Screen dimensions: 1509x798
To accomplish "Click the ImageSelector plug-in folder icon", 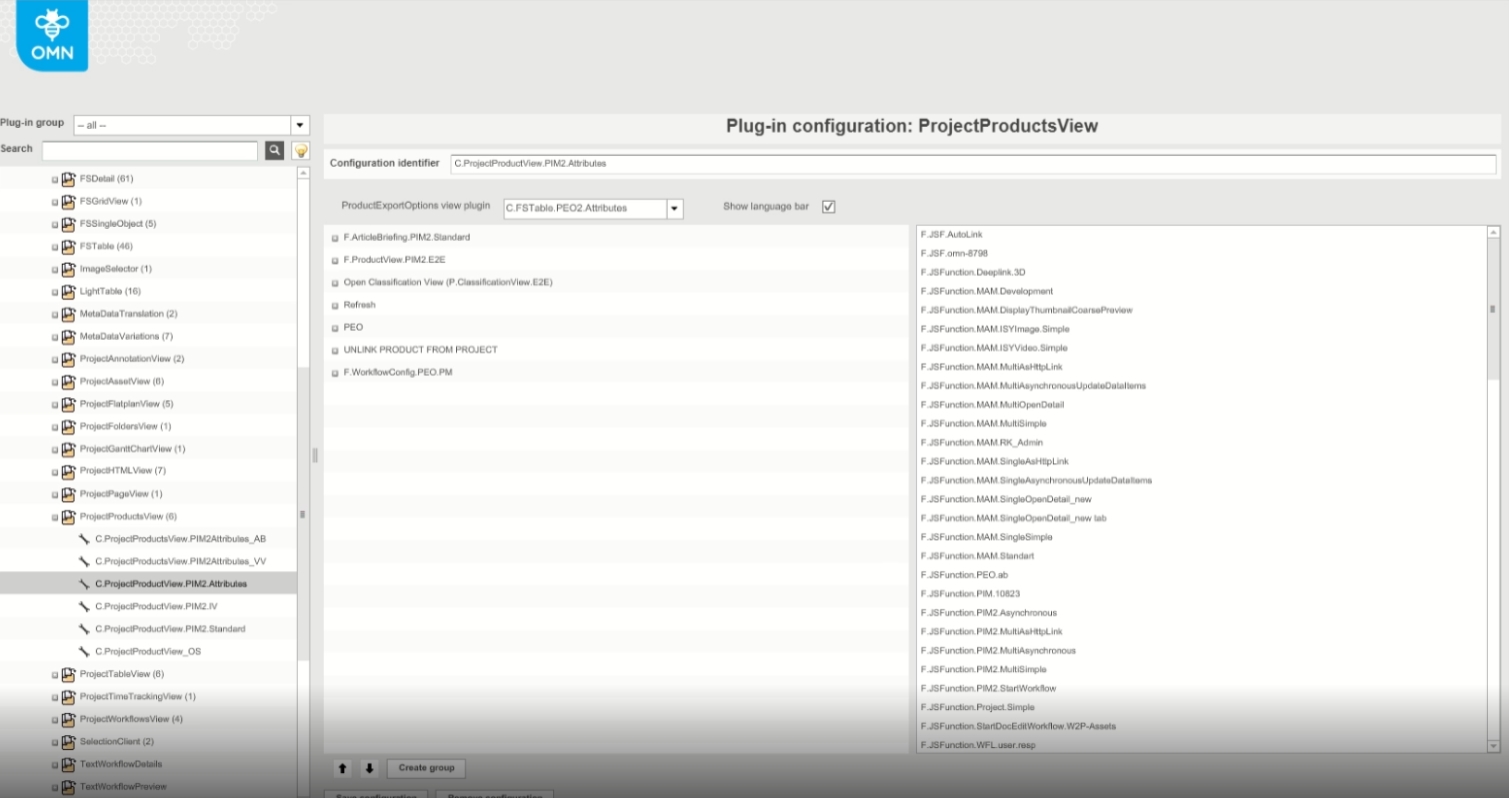I will coord(68,269).
